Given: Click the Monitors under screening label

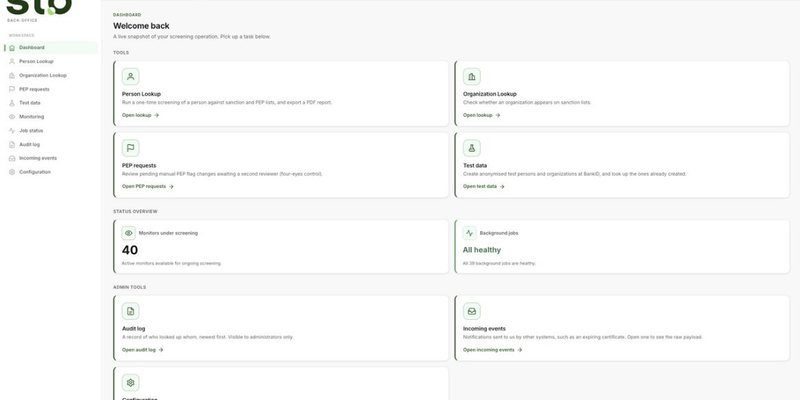Looking at the screenshot, I should tap(168, 233).
